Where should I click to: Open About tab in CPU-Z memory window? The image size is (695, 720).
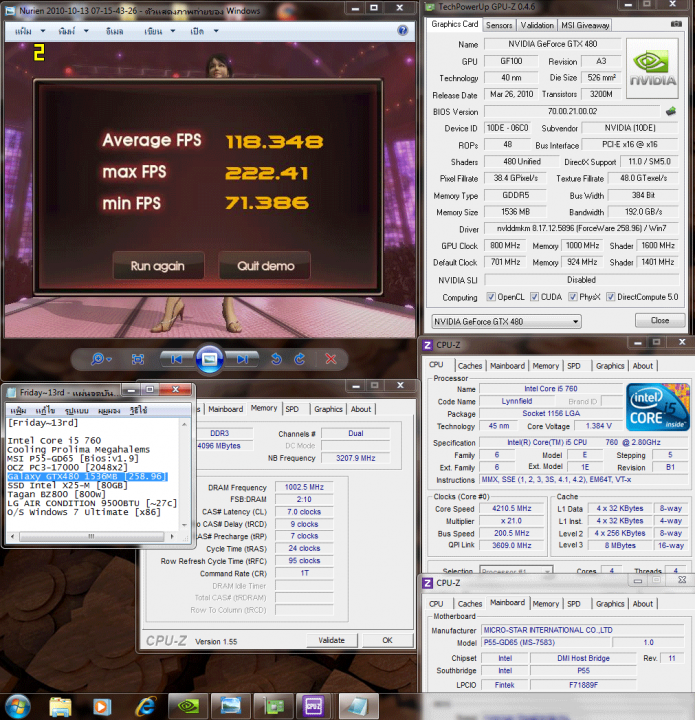click(x=361, y=409)
